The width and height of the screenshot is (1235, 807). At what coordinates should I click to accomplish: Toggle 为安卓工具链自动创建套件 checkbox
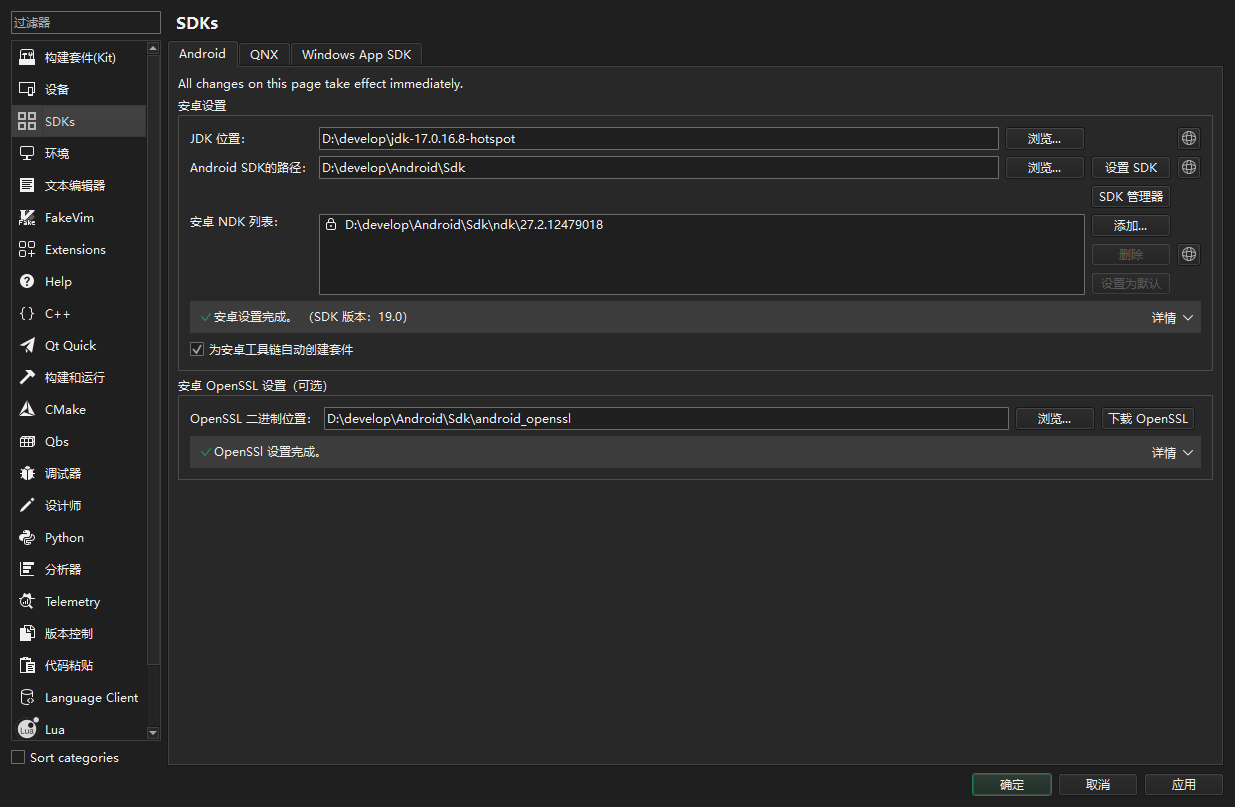(197, 350)
